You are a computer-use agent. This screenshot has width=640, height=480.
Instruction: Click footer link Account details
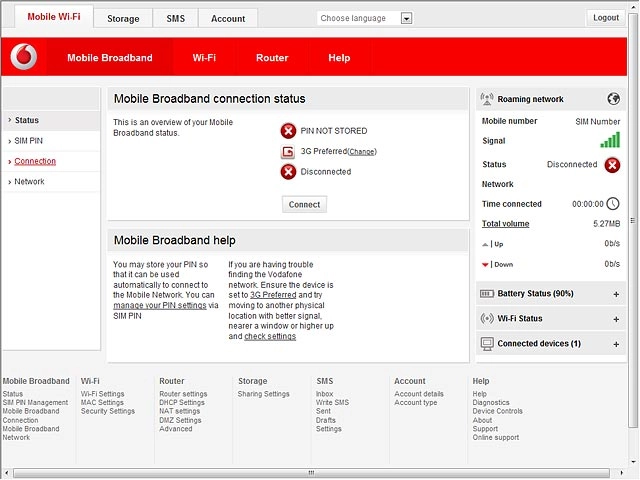coord(419,394)
